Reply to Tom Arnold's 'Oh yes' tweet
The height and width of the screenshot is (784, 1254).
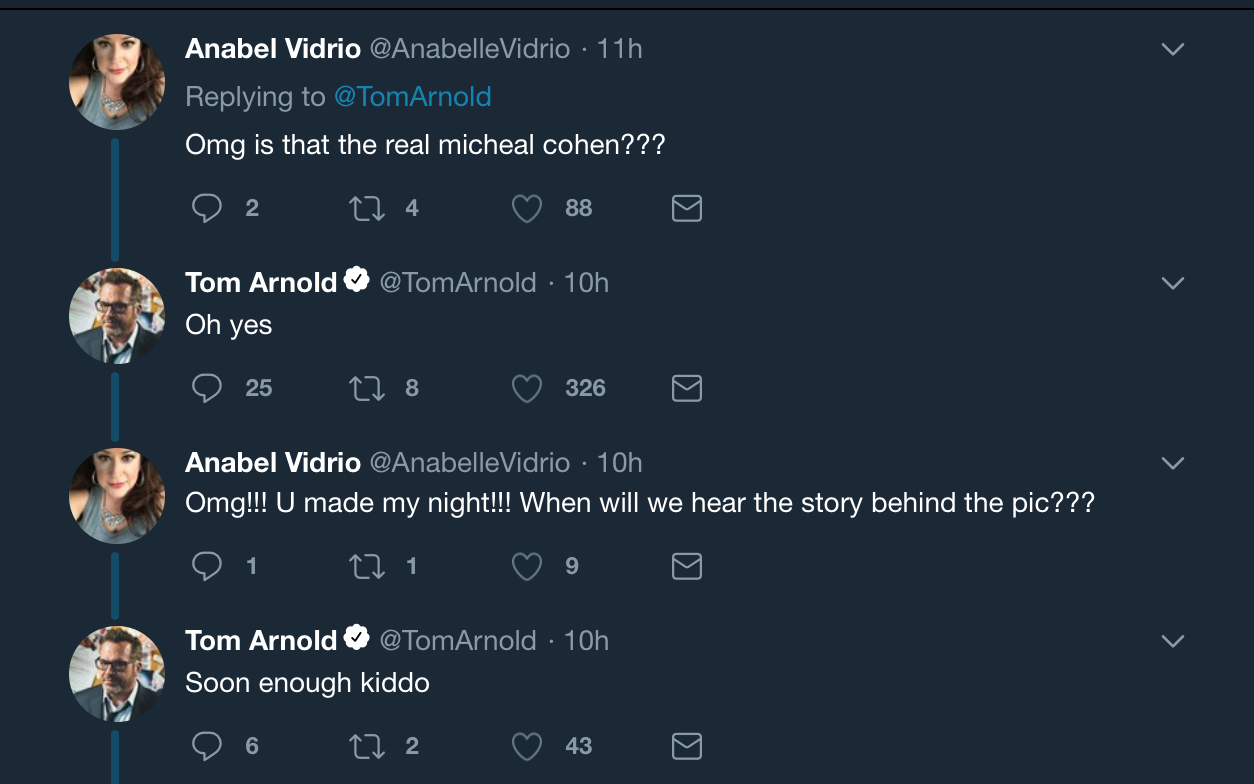tap(207, 388)
